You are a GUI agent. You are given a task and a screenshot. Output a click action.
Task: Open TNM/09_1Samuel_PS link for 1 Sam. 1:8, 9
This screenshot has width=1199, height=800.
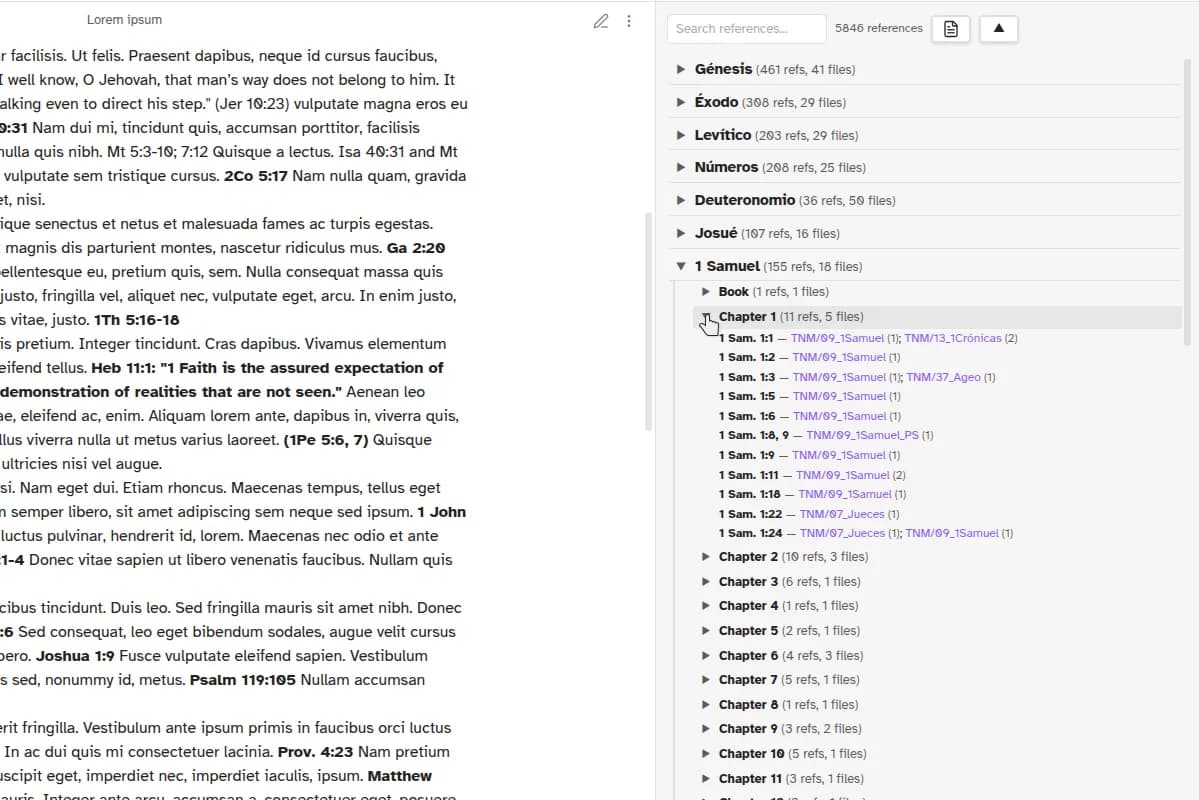[x=863, y=435]
